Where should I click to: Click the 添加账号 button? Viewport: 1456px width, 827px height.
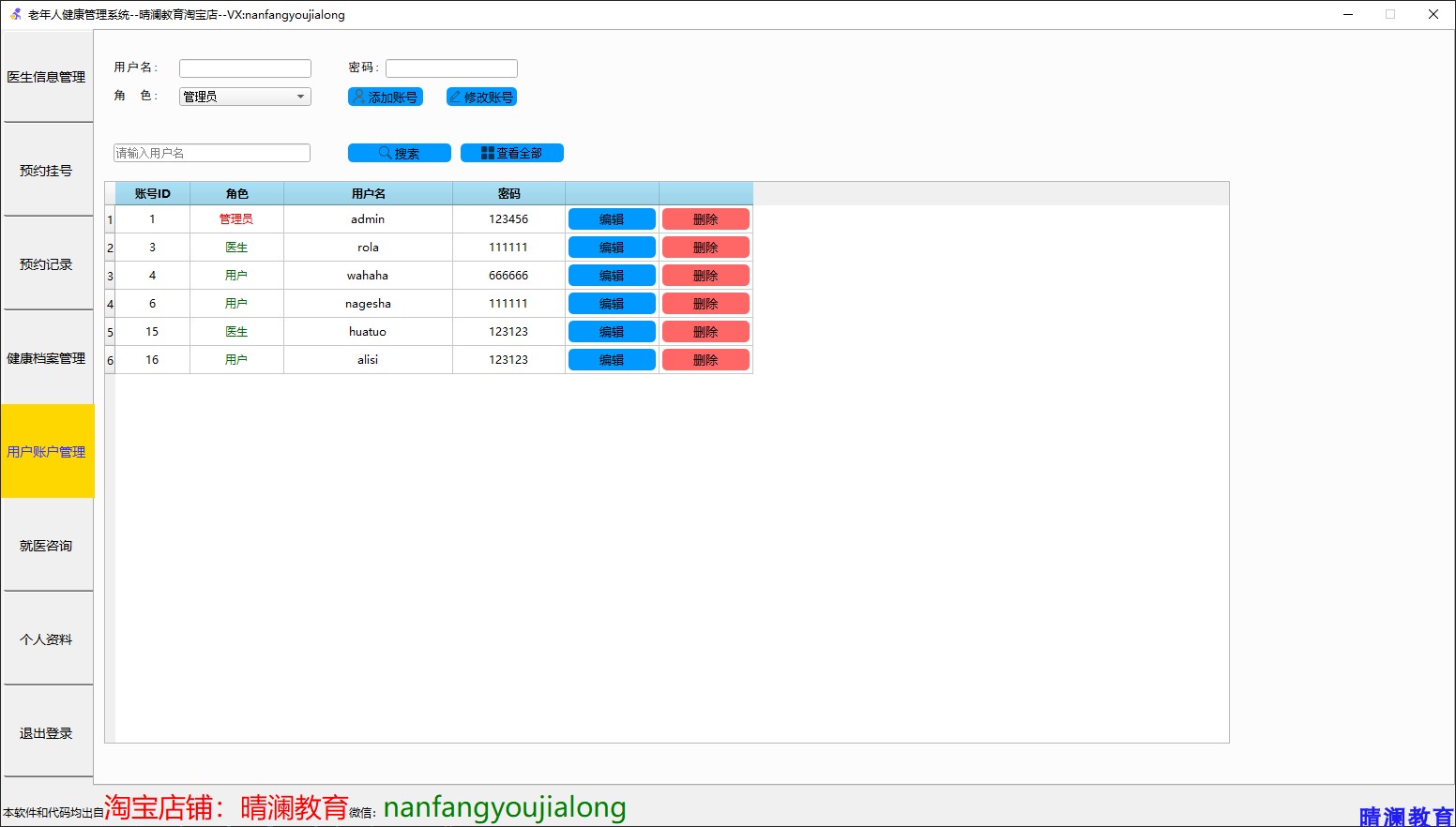click(x=386, y=97)
